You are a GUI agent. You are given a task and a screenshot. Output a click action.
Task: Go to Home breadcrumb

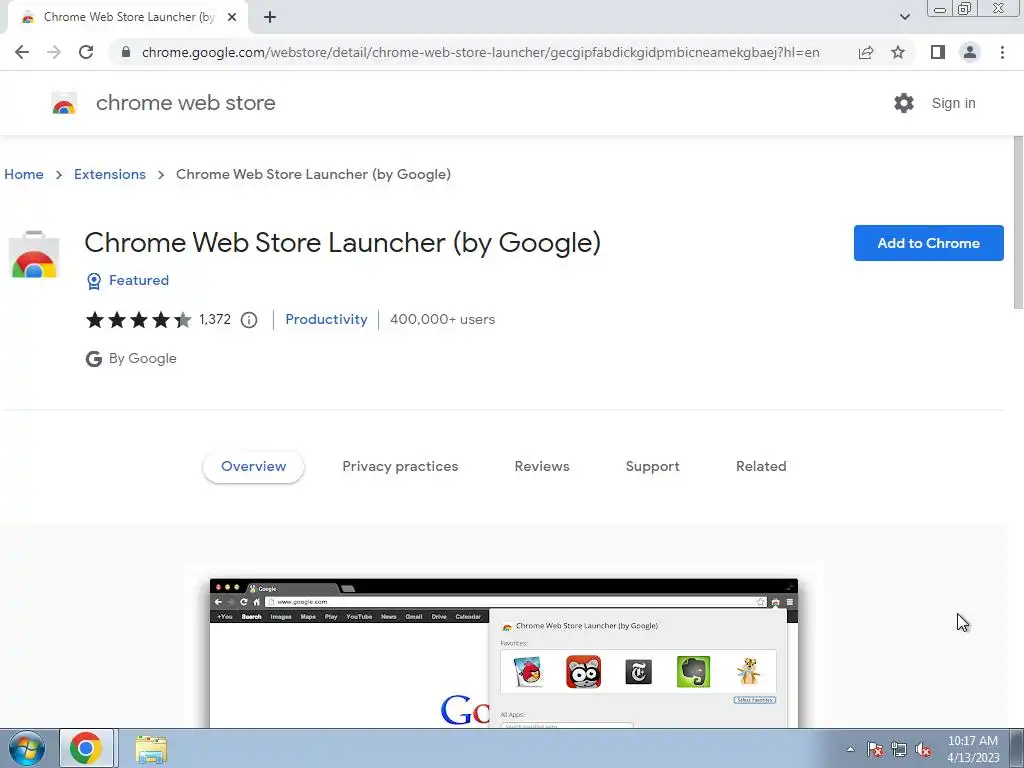tap(24, 174)
